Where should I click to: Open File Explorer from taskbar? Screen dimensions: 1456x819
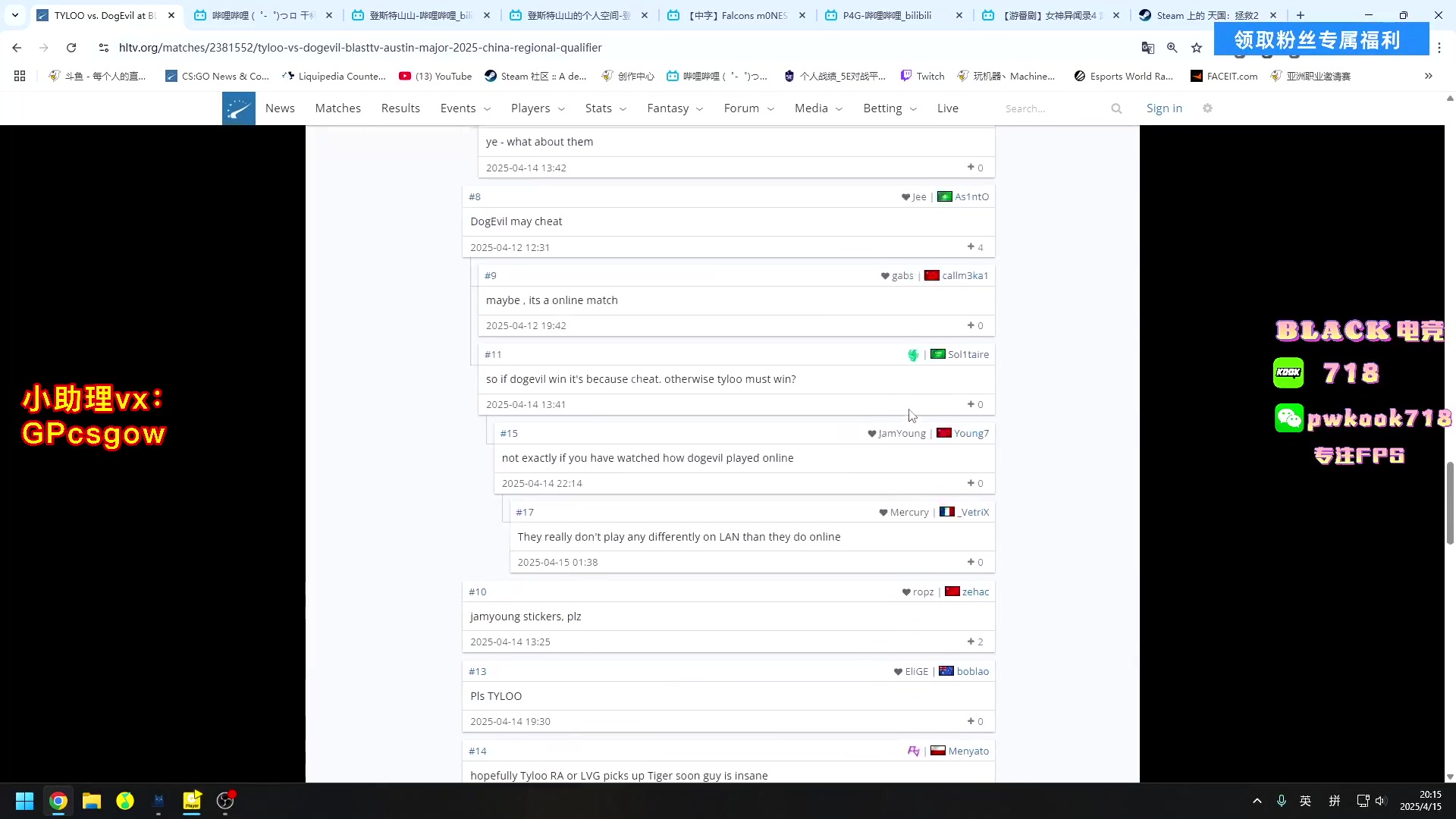[92, 801]
